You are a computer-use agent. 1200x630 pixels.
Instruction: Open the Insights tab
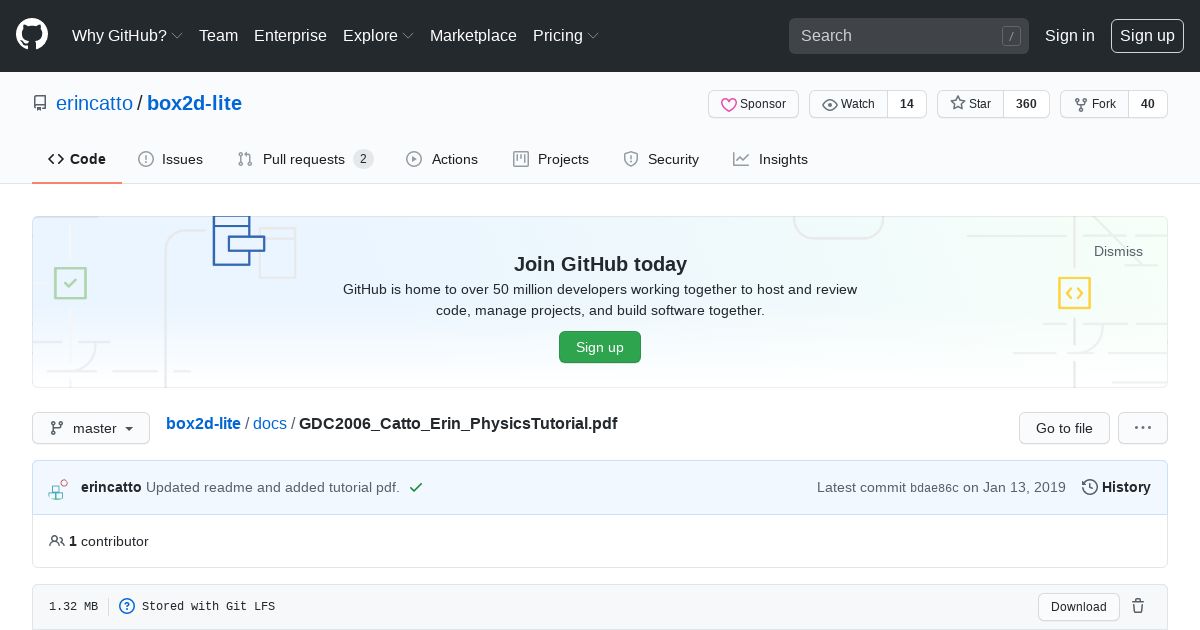pyautogui.click(x=770, y=159)
